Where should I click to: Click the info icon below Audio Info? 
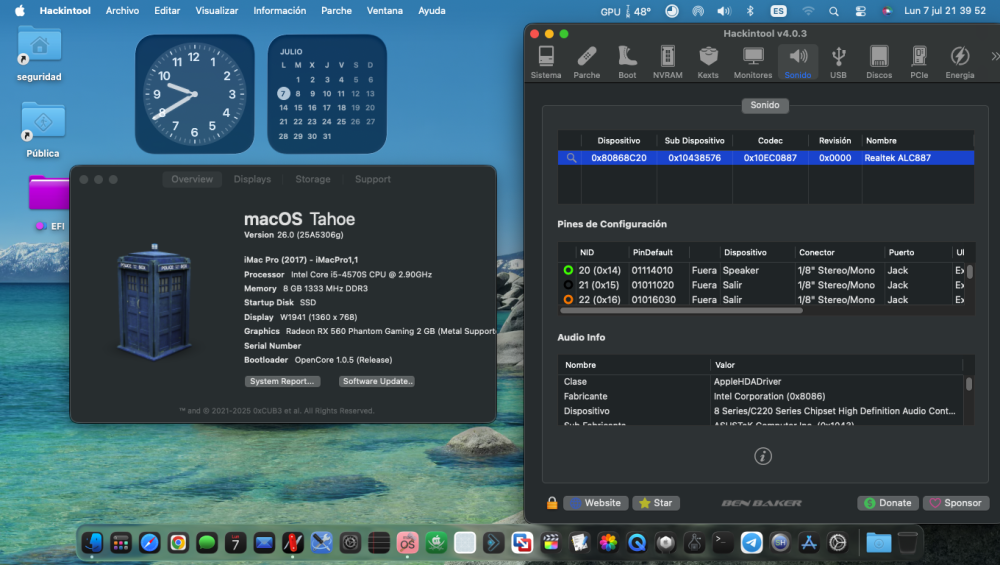pyautogui.click(x=763, y=456)
